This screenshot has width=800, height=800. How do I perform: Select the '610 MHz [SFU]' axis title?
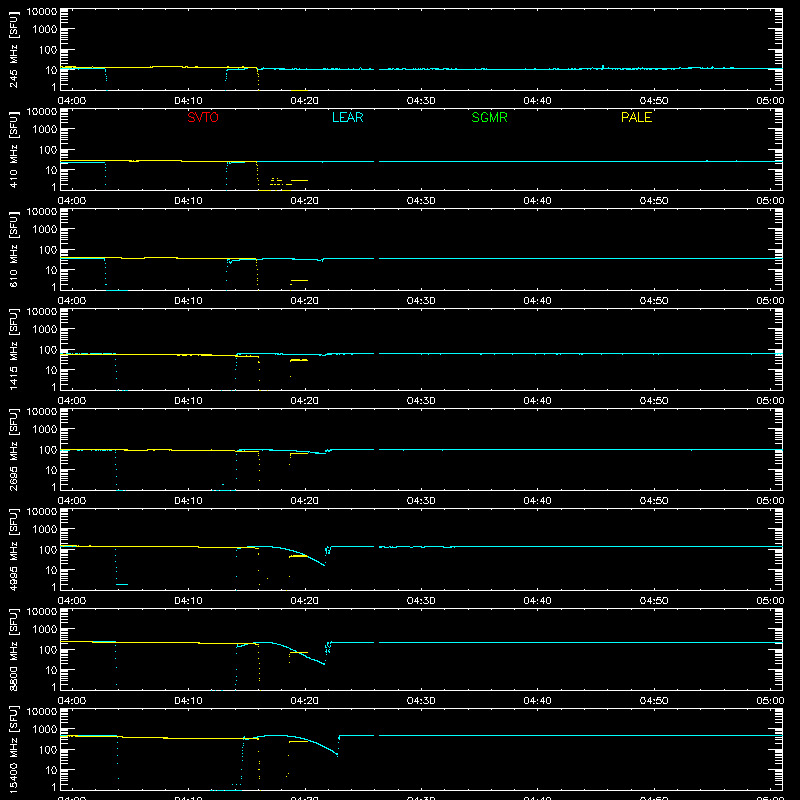tap(13, 249)
